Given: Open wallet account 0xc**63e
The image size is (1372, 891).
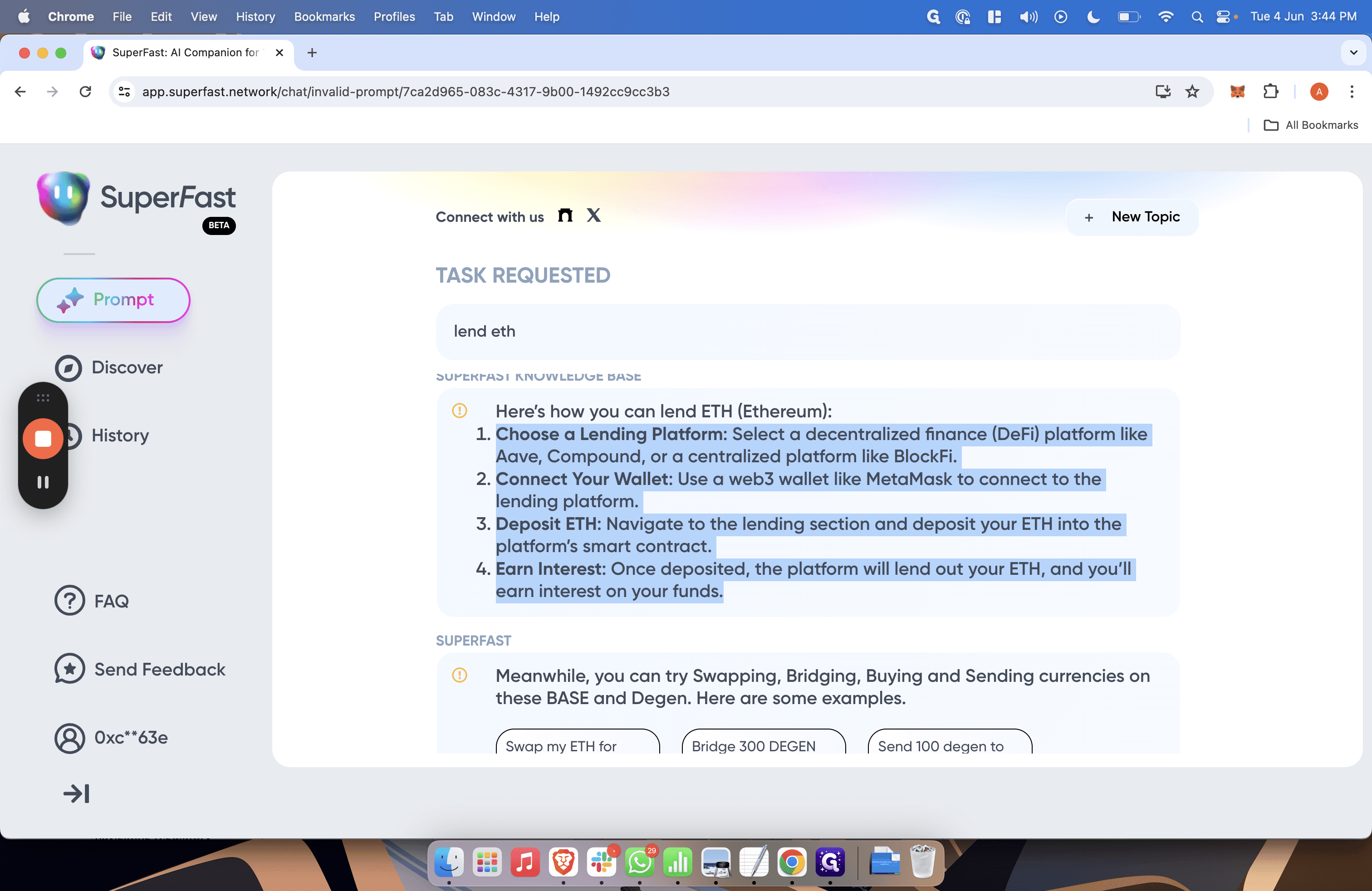Looking at the screenshot, I should (111, 738).
